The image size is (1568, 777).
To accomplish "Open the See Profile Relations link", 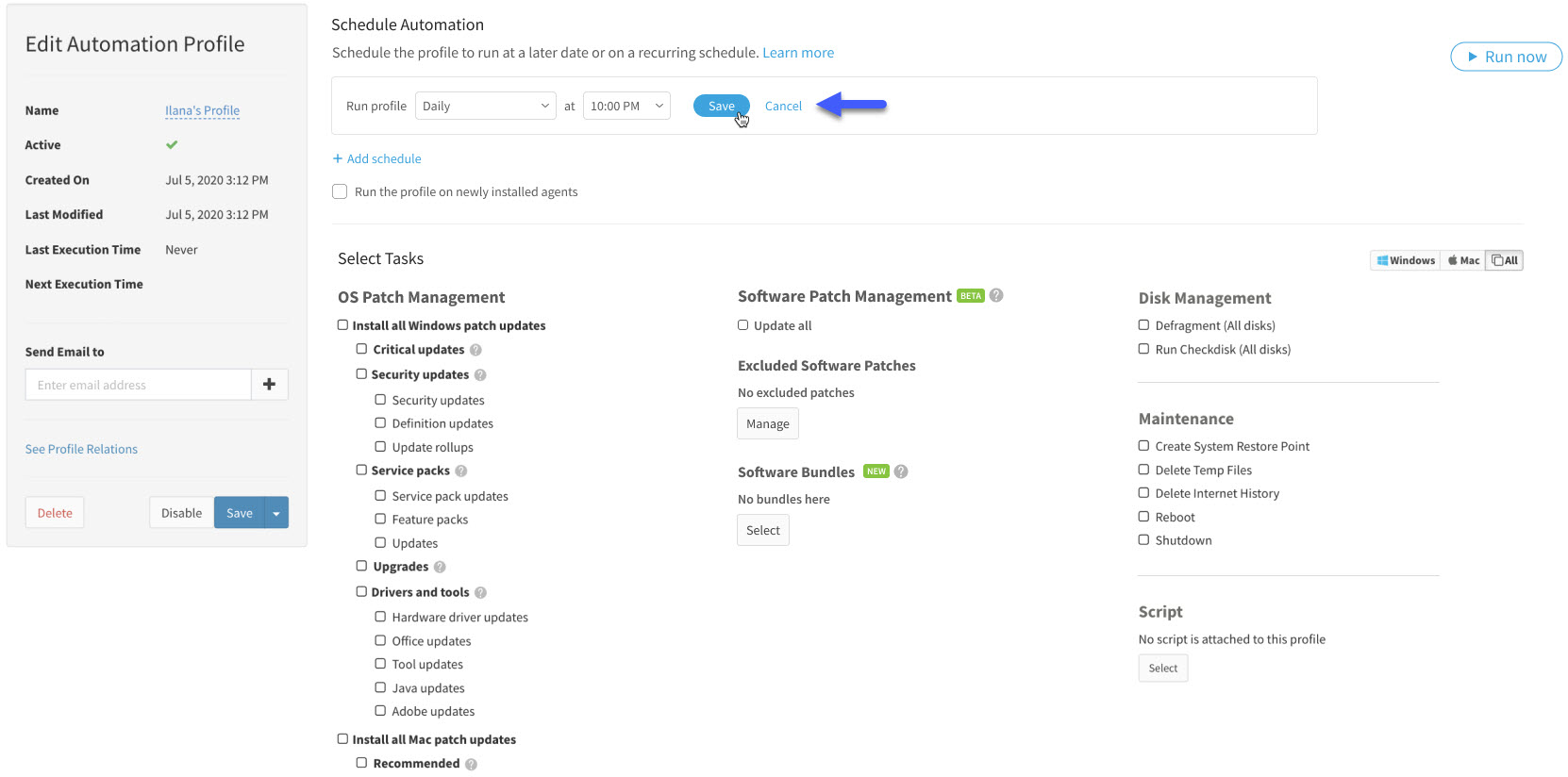I will click(x=81, y=449).
